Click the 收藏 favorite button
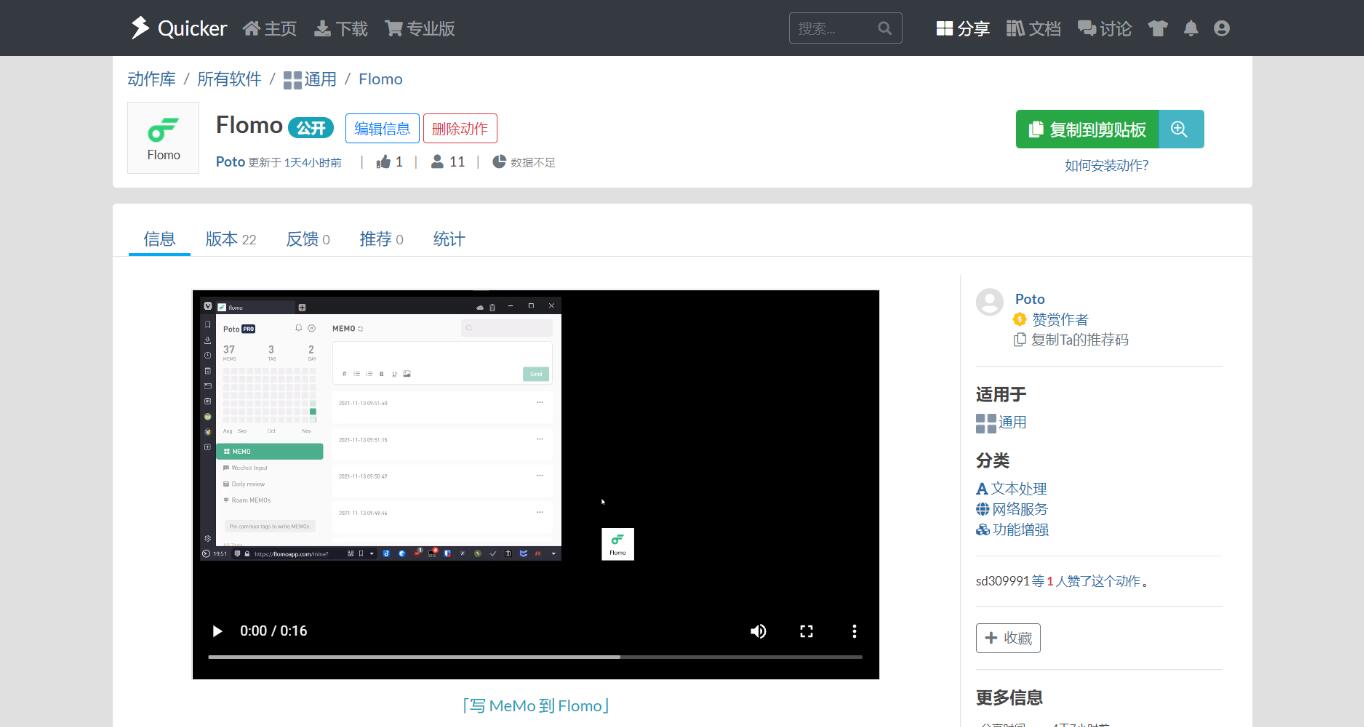The height and width of the screenshot is (727, 1364). coord(1008,638)
